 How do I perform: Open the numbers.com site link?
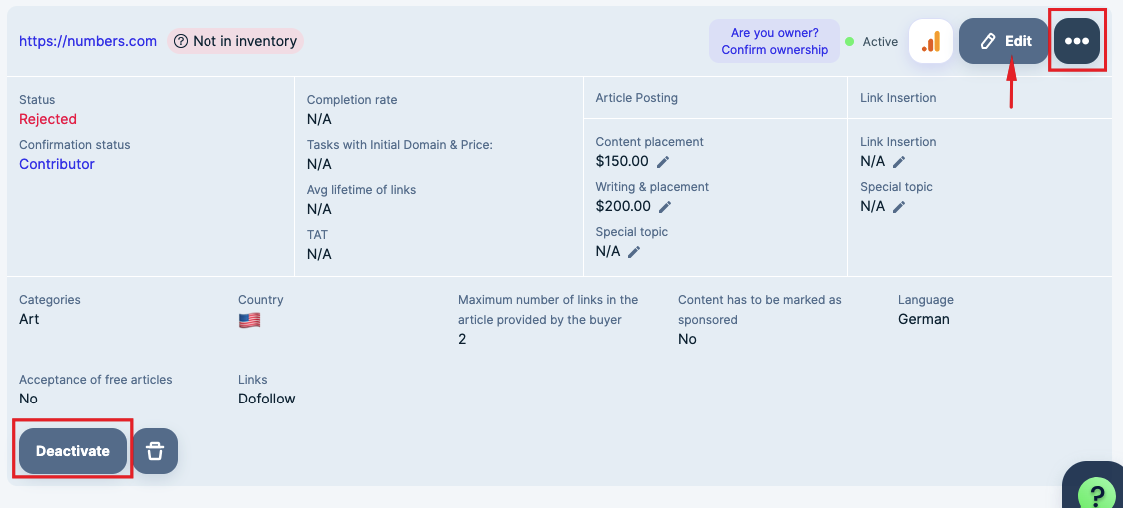[88, 42]
